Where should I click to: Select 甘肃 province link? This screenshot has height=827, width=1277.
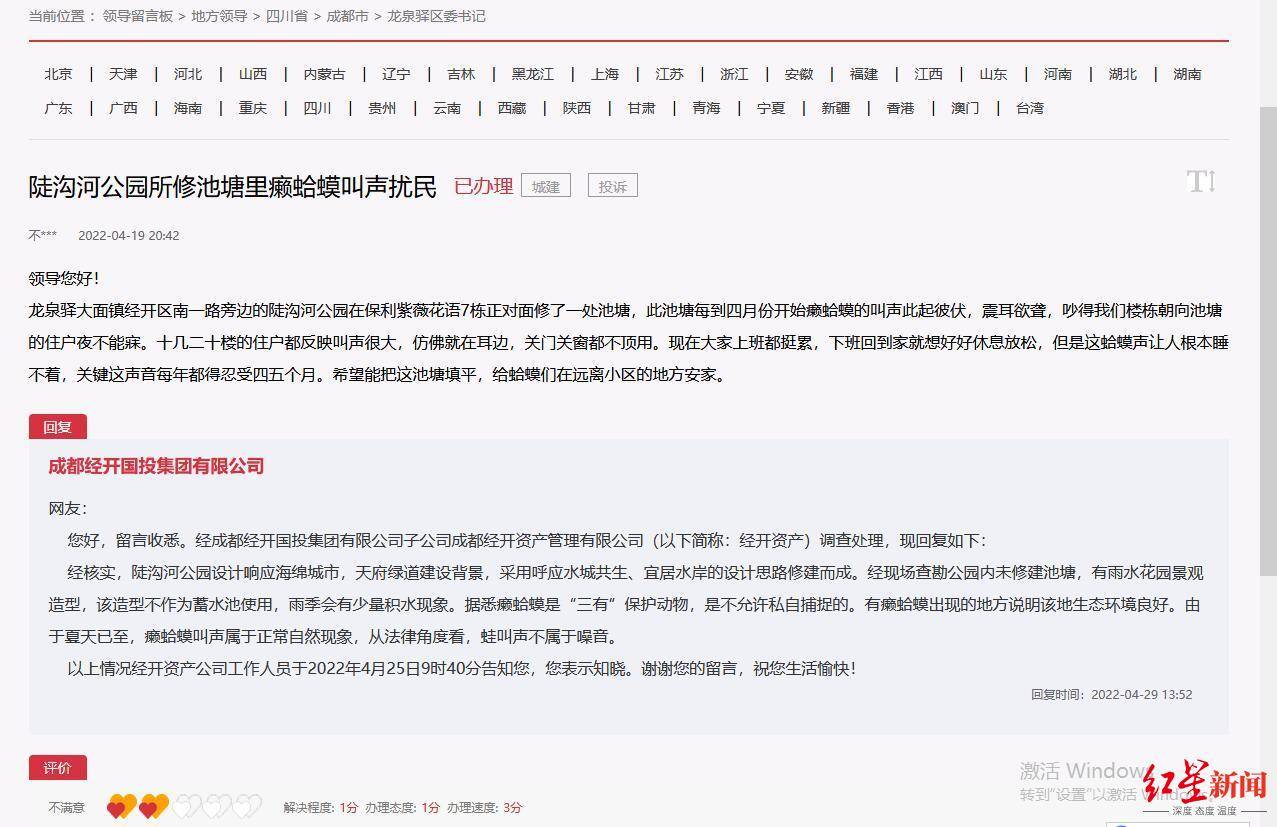[641, 108]
